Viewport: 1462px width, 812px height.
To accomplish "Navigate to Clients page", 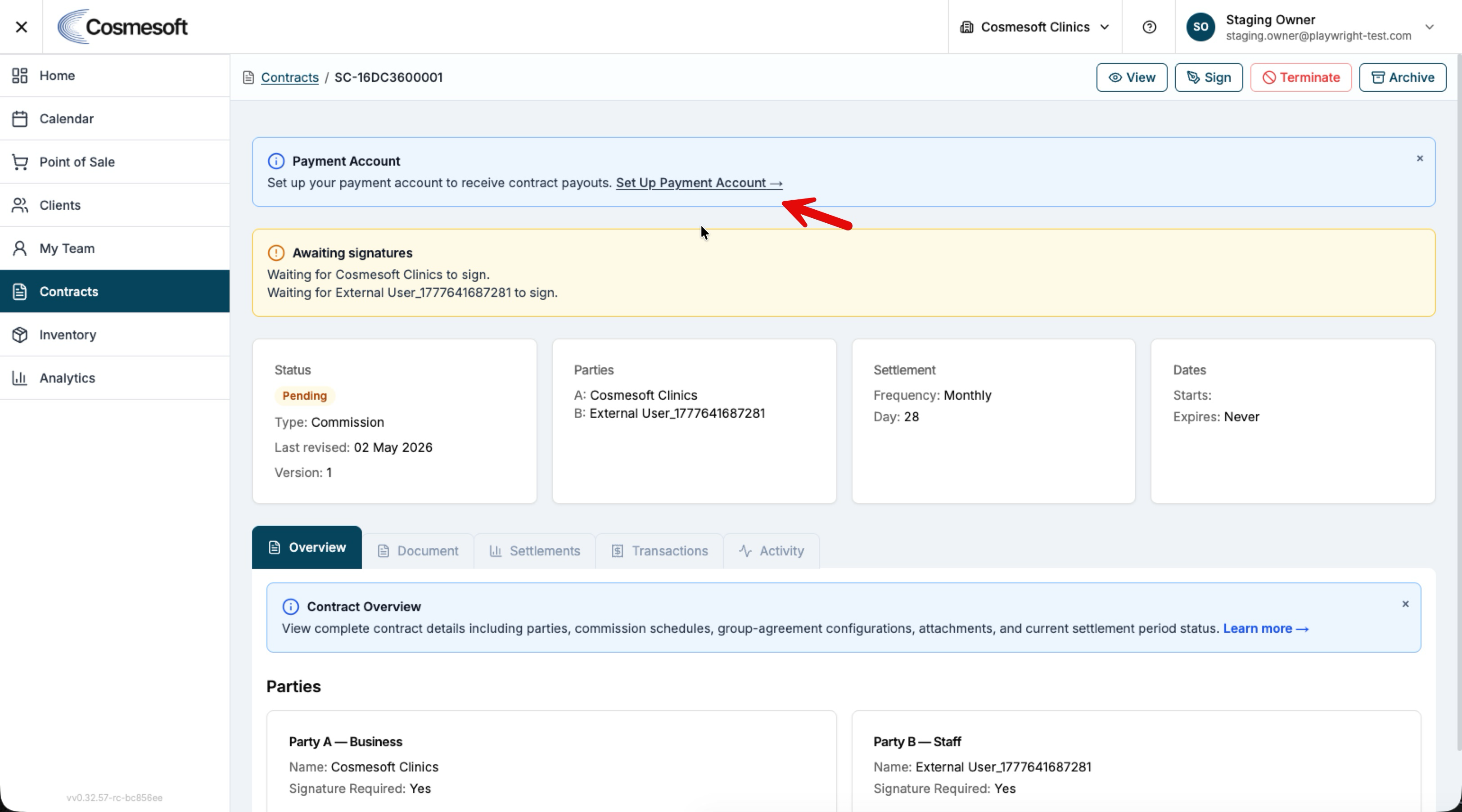I will (x=115, y=205).
